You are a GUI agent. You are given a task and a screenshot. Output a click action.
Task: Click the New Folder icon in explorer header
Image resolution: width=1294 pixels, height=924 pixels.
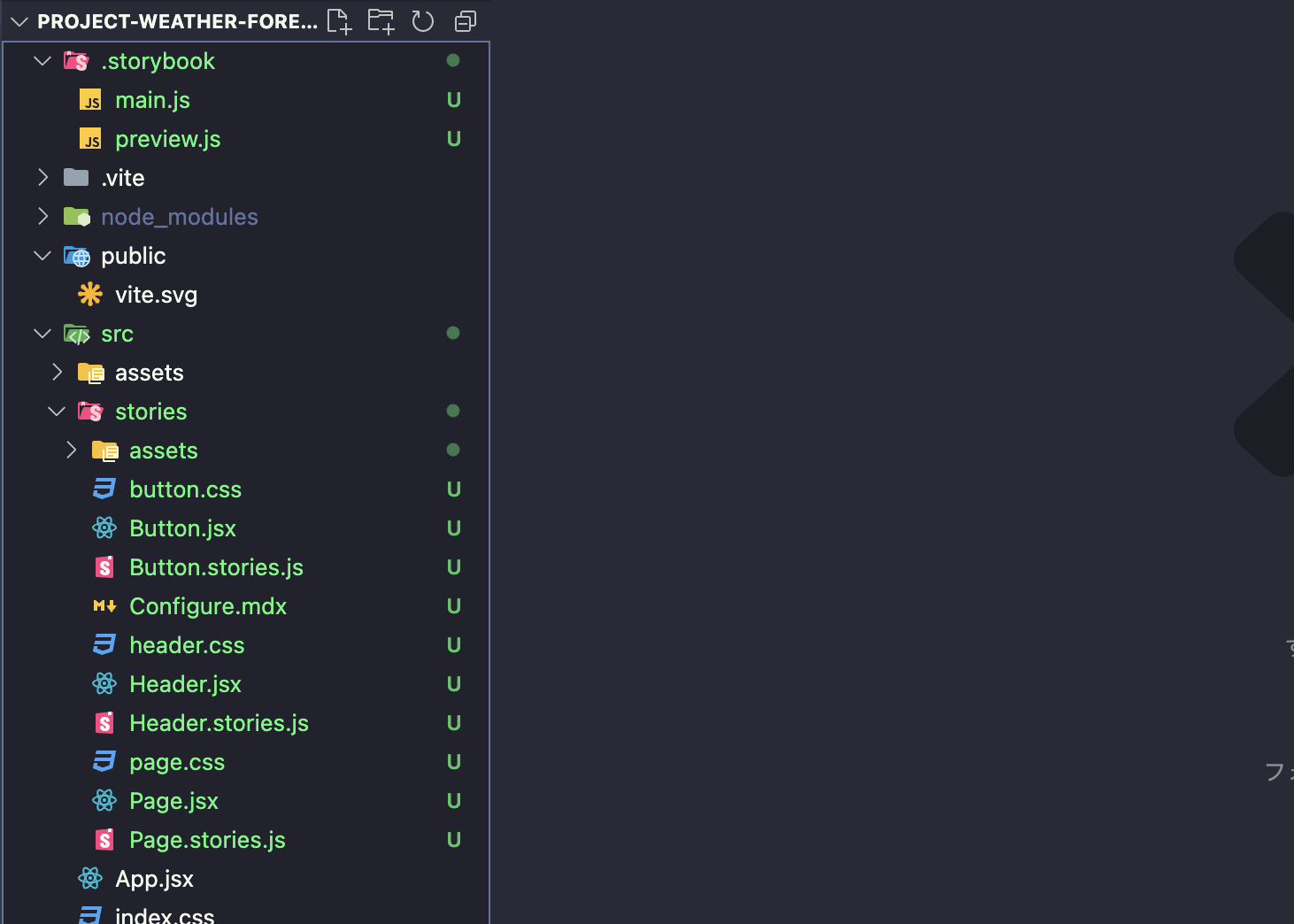381,21
